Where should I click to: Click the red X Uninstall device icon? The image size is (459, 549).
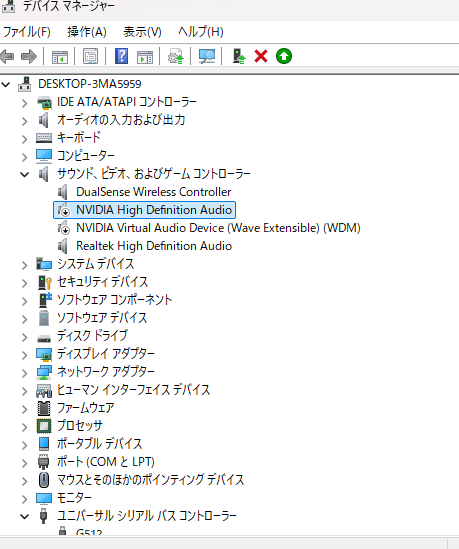point(261,56)
